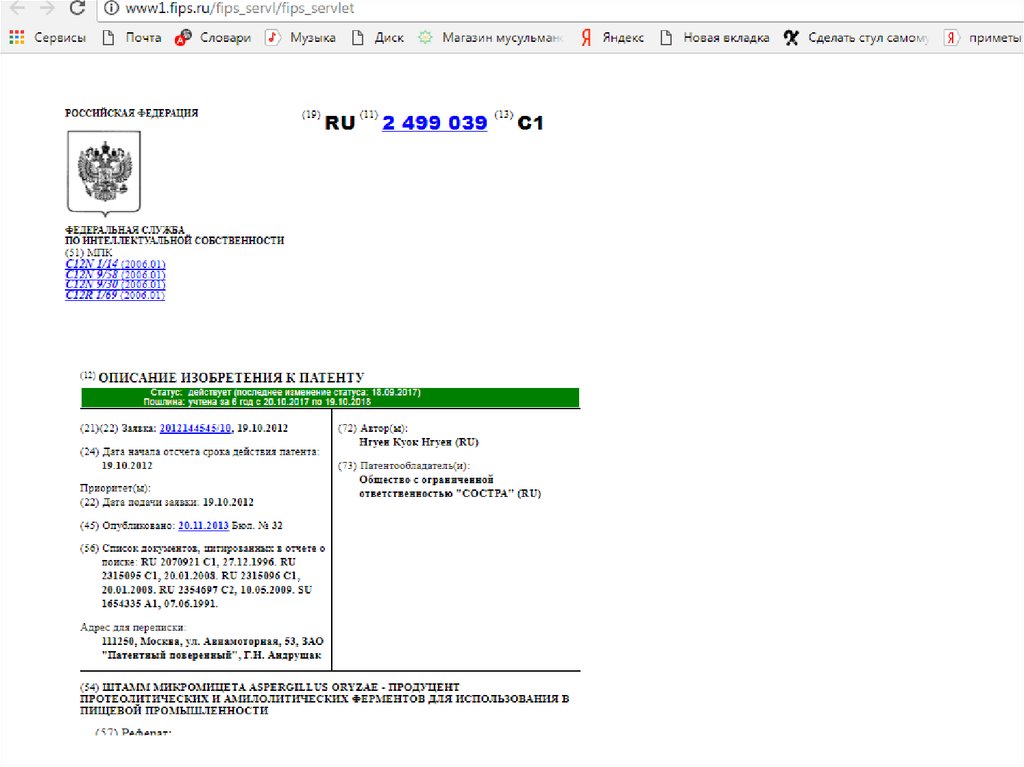
Task: Click the browser forward arrow
Action: click(46, 8)
